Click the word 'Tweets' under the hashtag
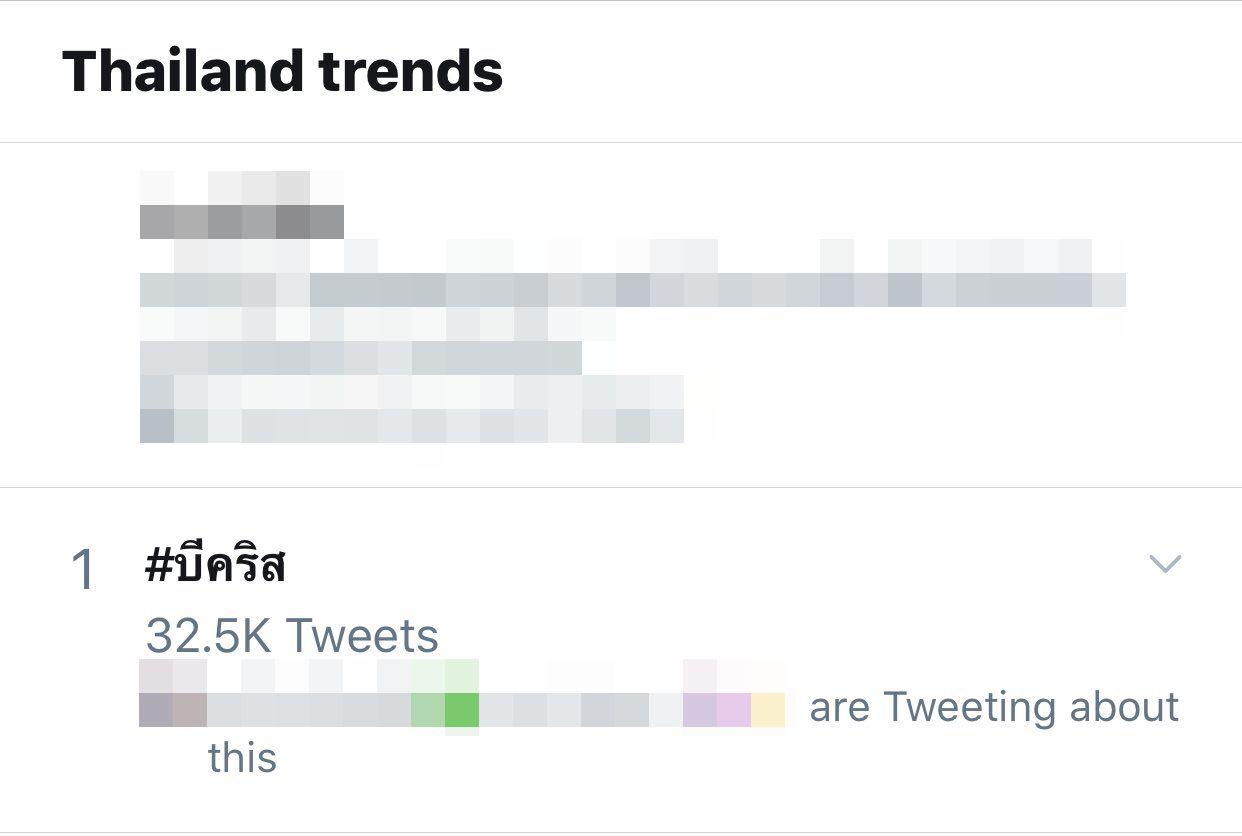The width and height of the screenshot is (1242, 836). (x=362, y=635)
